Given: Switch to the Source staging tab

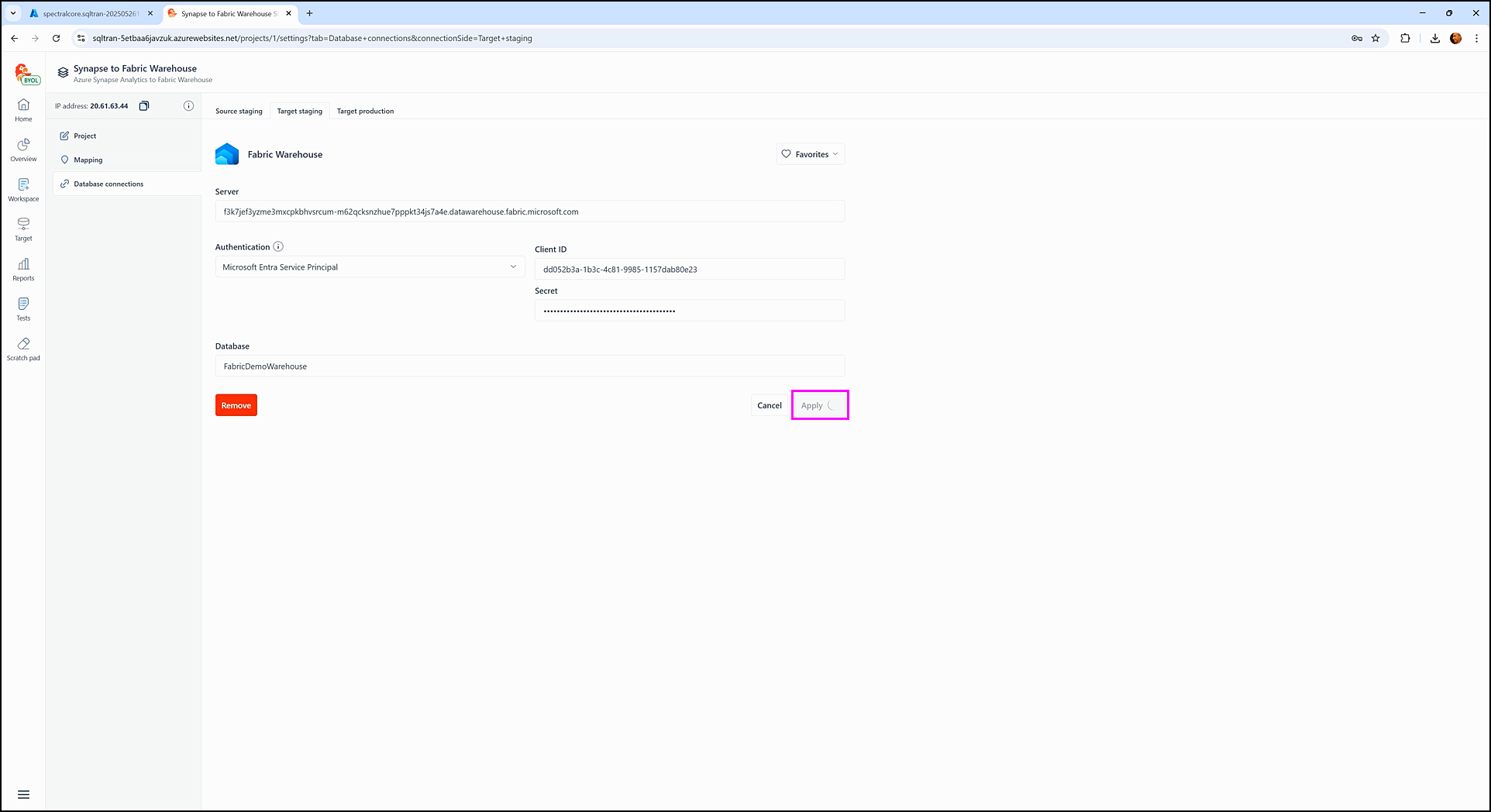Looking at the screenshot, I should coord(239,112).
